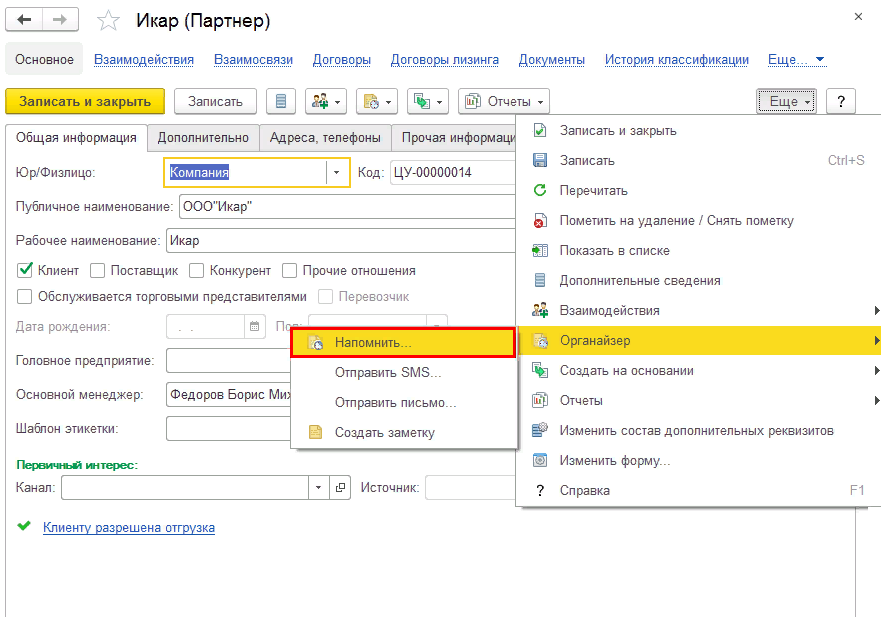Expand the Юр/Физлицо dropdown arrow

pos(337,173)
